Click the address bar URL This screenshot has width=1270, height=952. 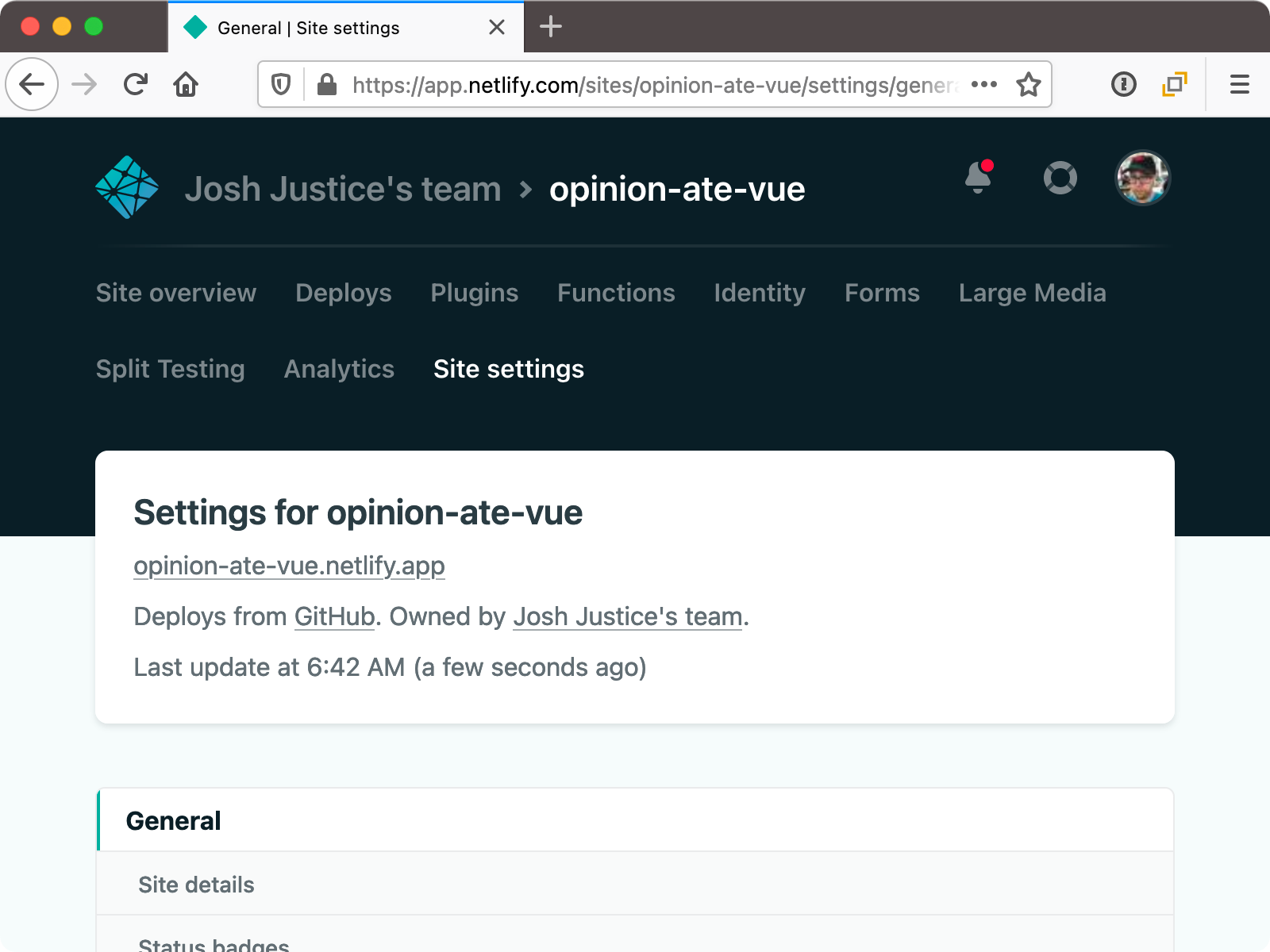[654, 85]
